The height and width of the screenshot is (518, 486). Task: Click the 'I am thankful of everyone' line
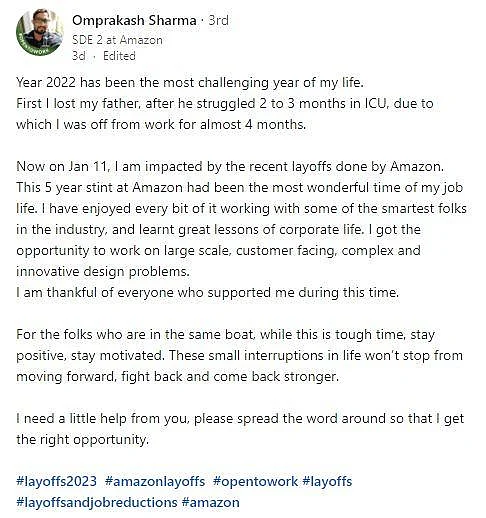pyautogui.click(x=208, y=292)
